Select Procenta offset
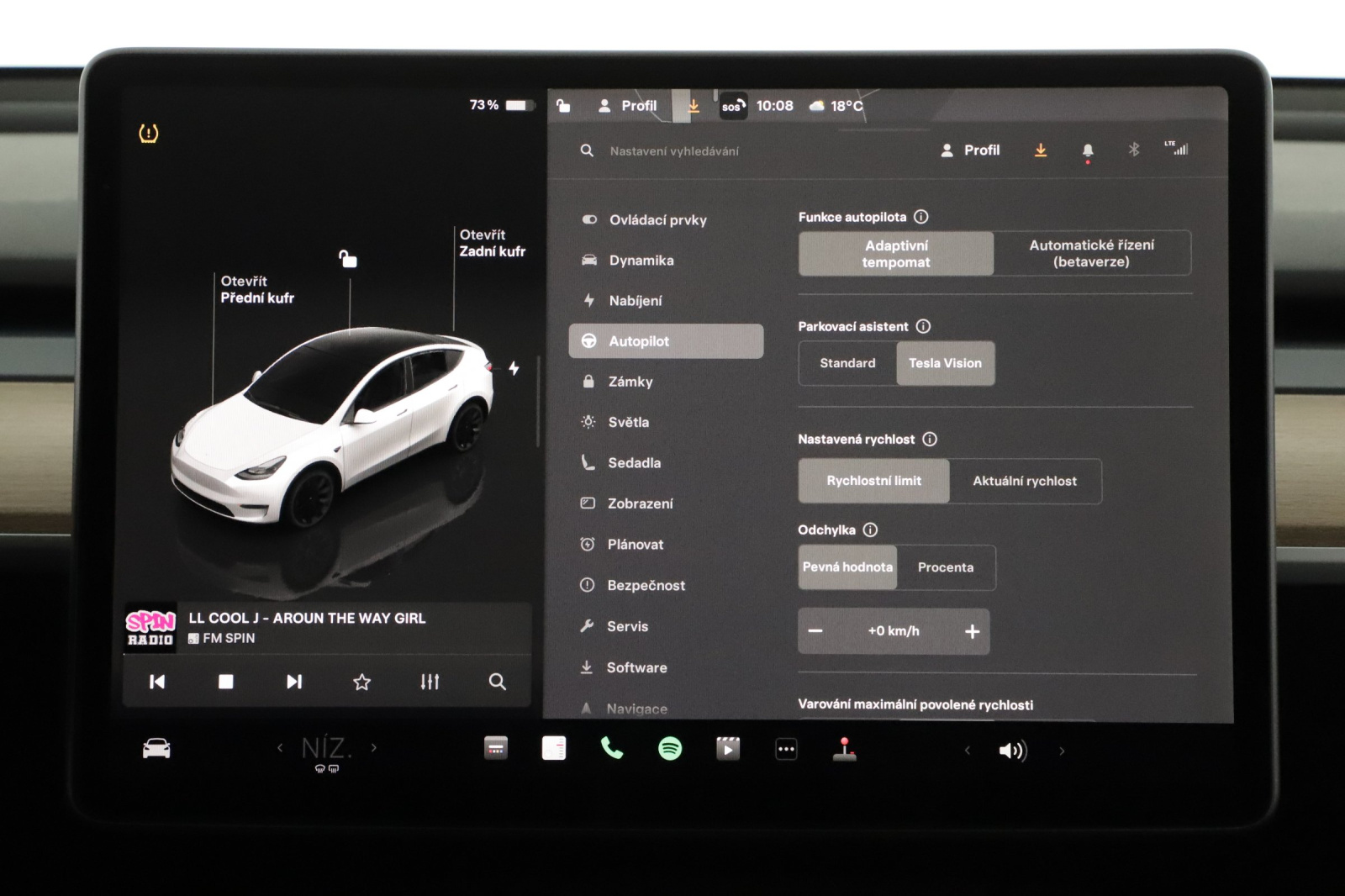The width and height of the screenshot is (1345, 896). (x=946, y=567)
